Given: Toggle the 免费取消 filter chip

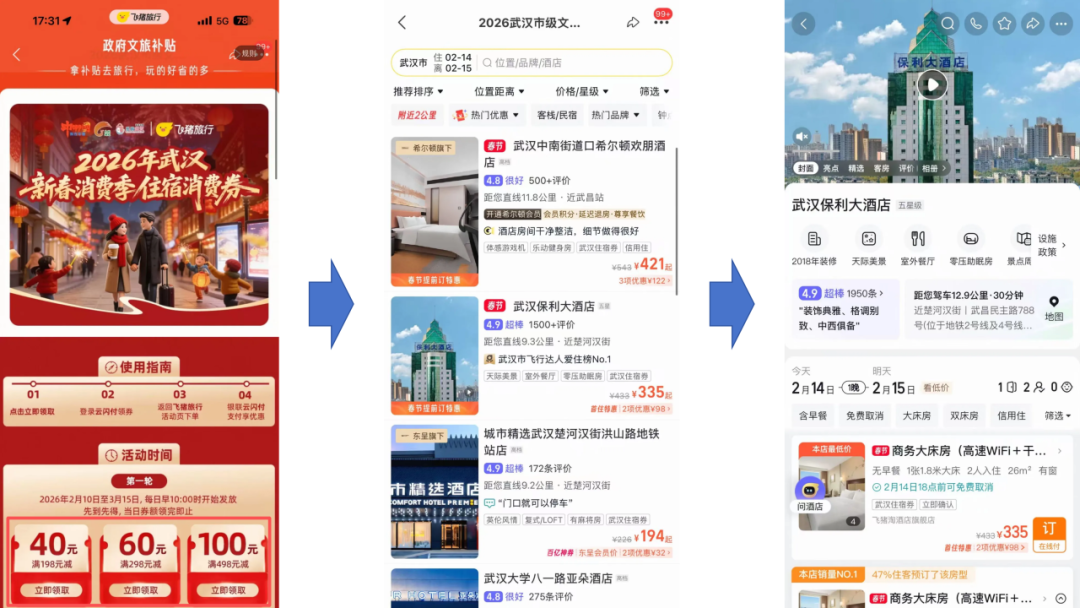Looking at the screenshot, I should (x=864, y=415).
